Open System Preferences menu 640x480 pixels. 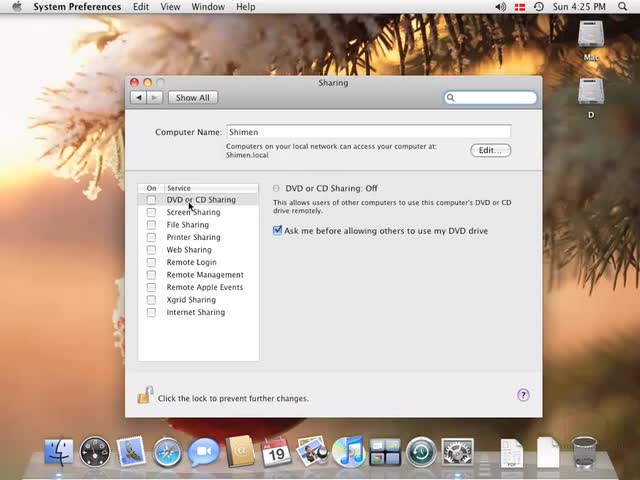77,7
